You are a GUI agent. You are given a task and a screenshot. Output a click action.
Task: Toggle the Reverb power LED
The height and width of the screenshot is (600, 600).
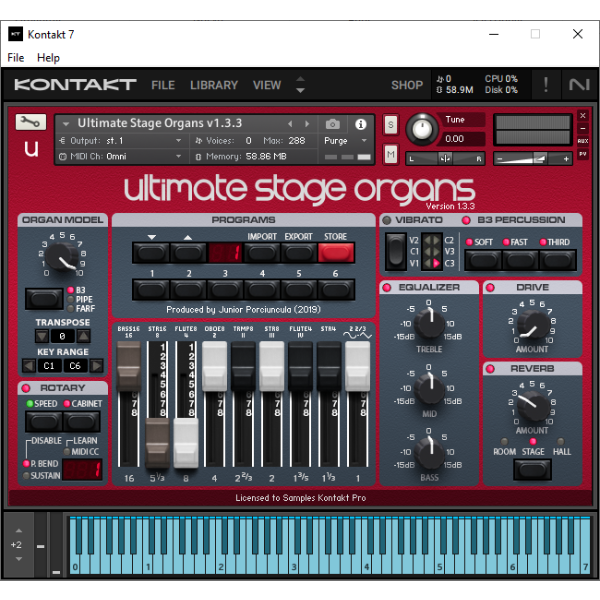[x=490, y=369]
